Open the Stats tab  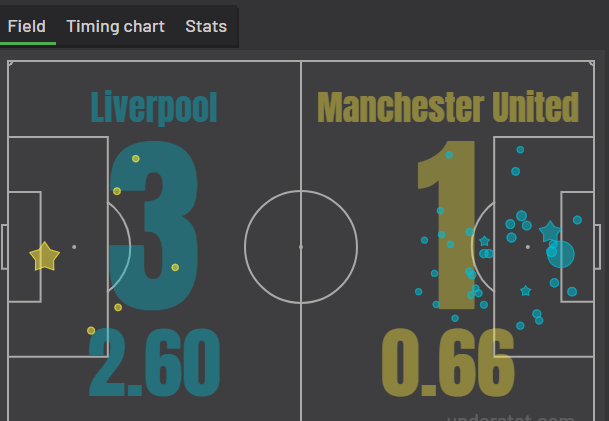(206, 26)
